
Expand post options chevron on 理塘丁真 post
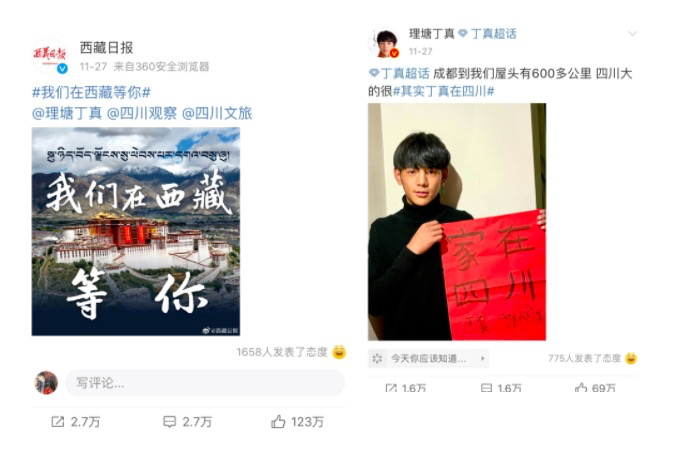pos(632,34)
